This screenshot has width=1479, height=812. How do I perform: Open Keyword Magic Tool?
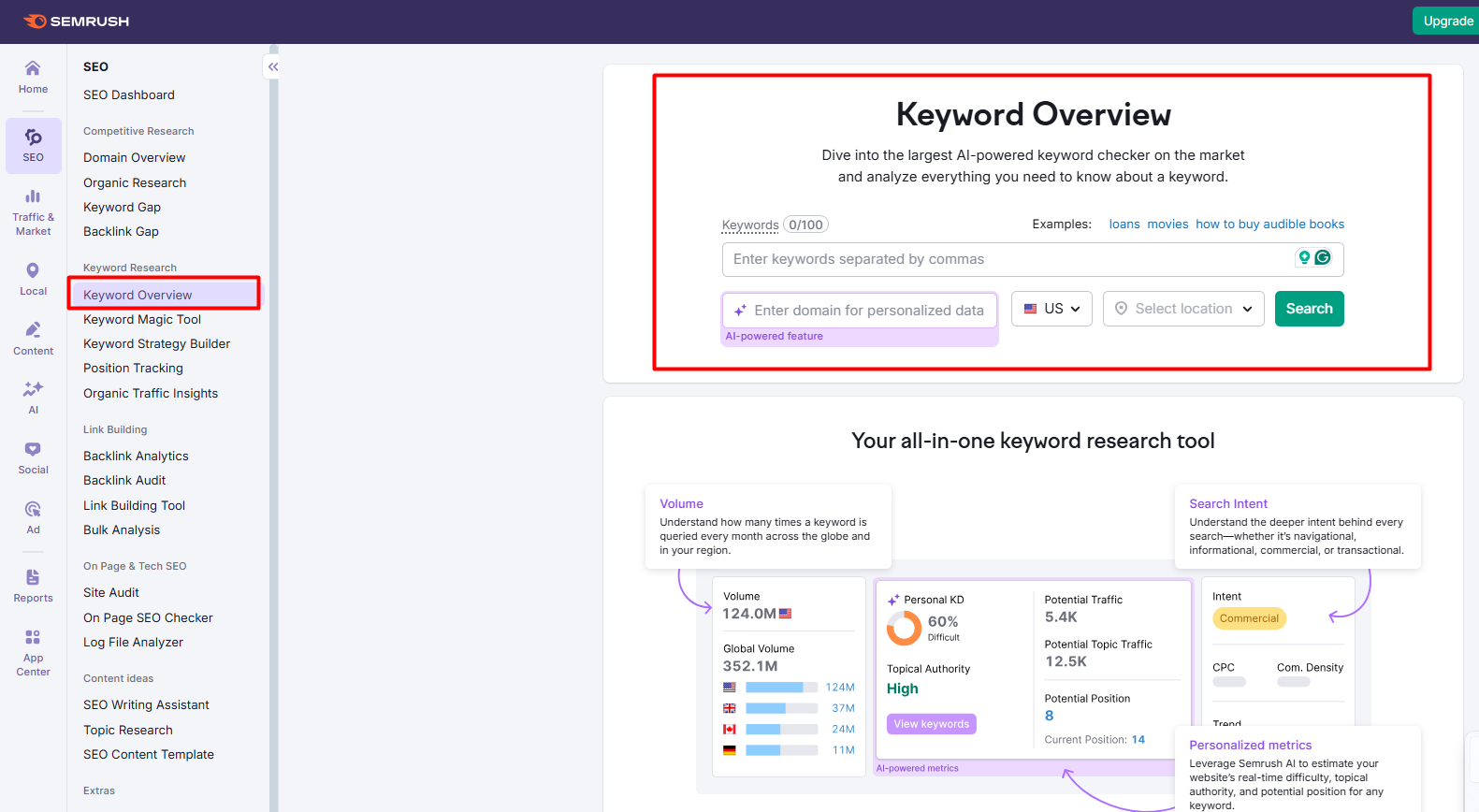pyautogui.click(x=142, y=319)
